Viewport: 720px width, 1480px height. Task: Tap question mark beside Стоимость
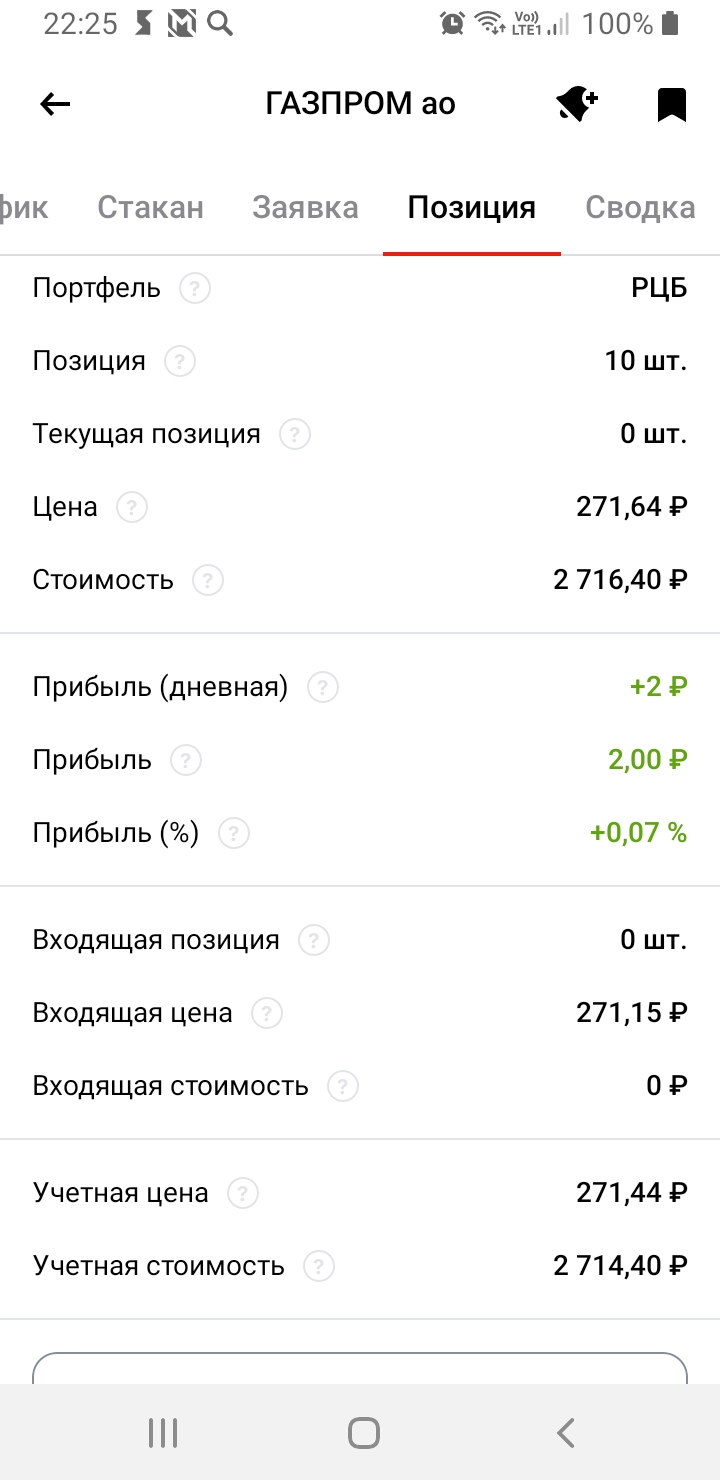[208, 580]
